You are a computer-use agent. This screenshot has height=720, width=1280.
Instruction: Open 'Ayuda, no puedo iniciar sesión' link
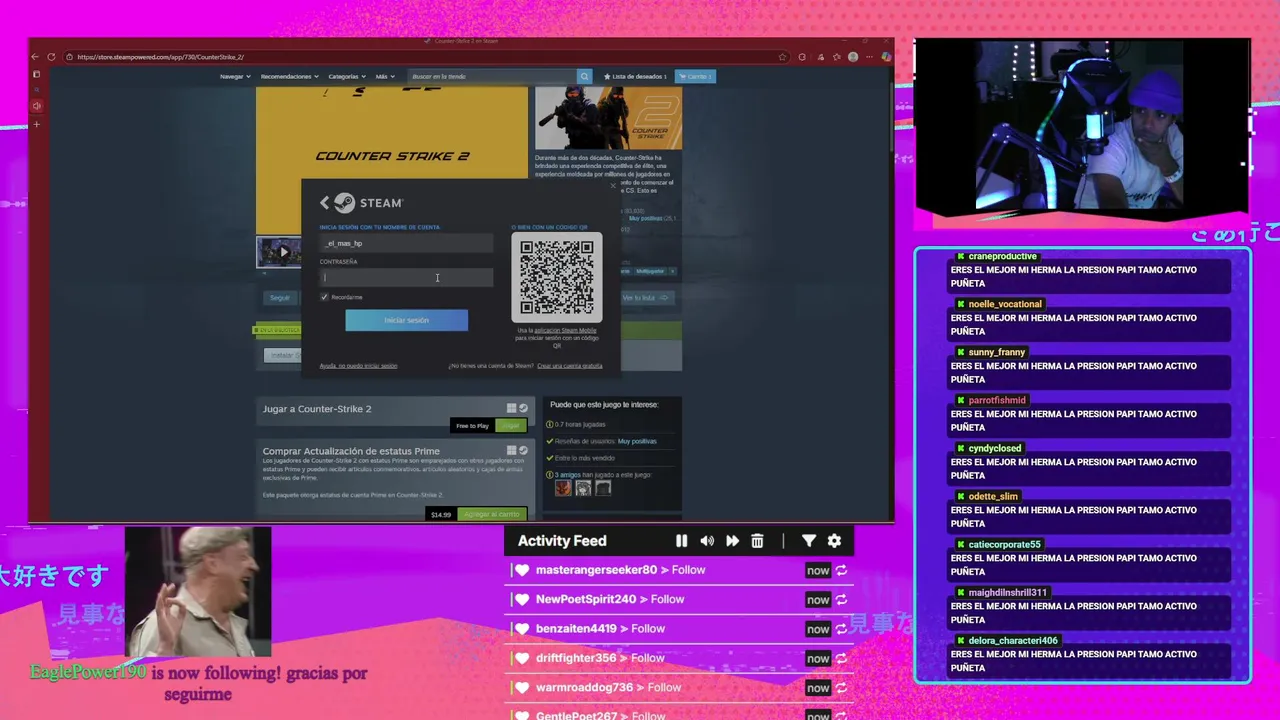[x=358, y=366]
